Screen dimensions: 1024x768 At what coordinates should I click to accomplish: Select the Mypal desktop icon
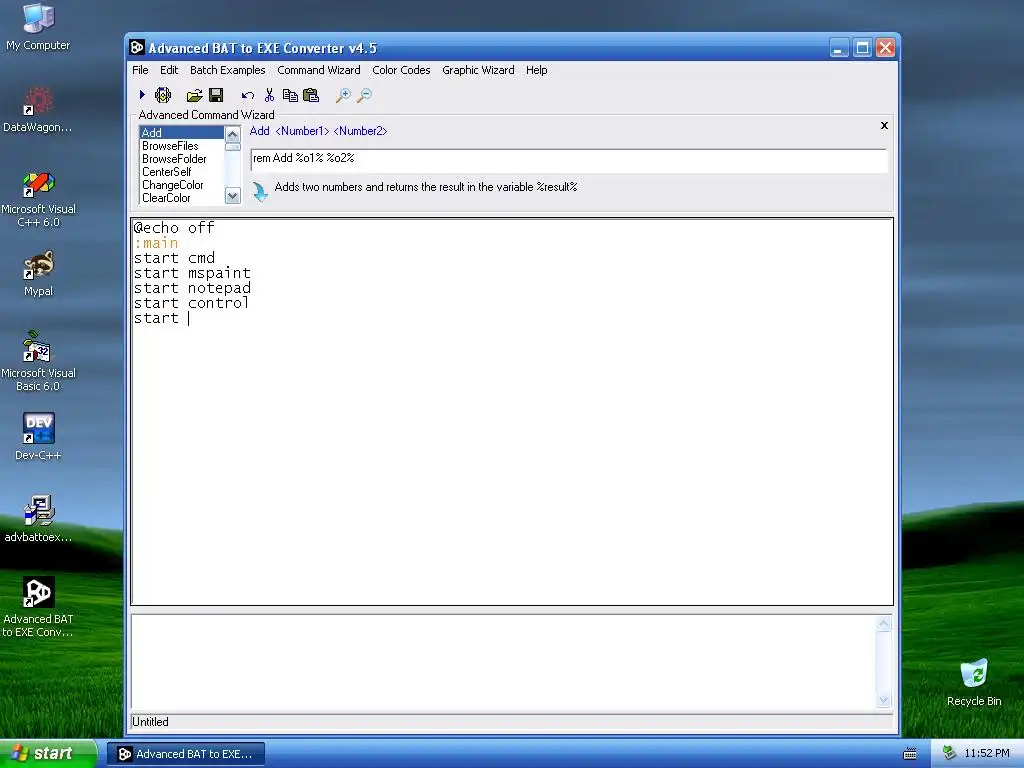[38, 273]
